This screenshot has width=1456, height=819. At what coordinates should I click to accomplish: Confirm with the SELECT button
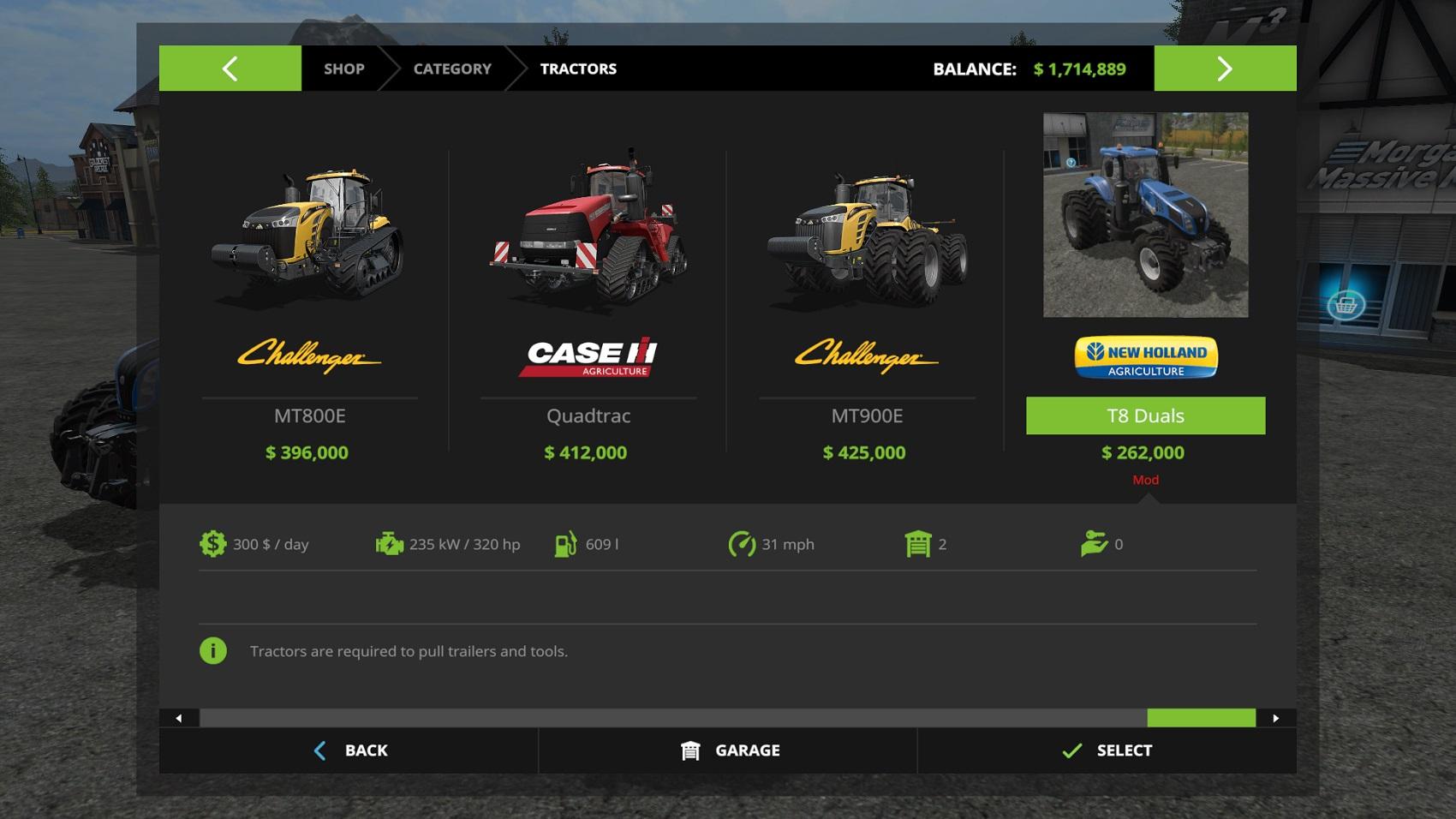tap(1107, 750)
